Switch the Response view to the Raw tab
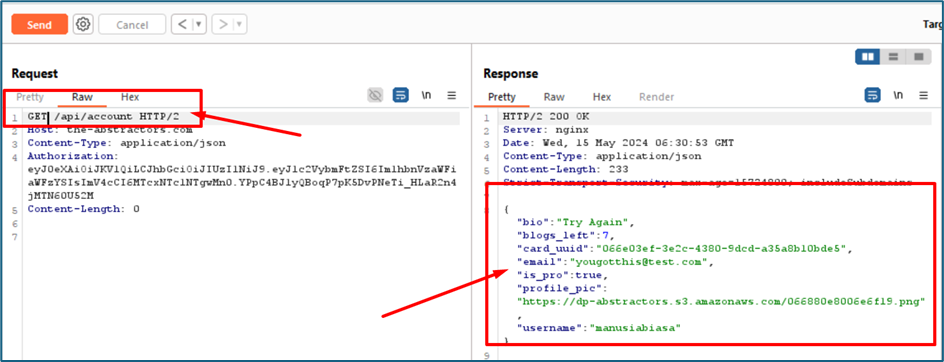Viewport: 944px width, 362px height. click(554, 97)
